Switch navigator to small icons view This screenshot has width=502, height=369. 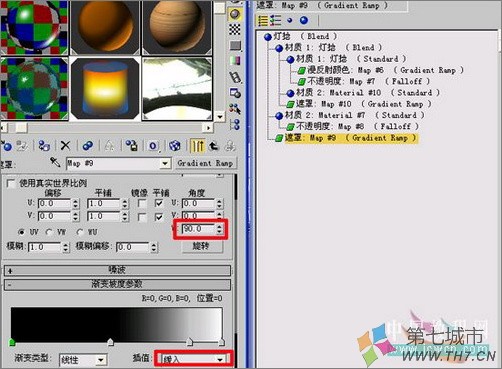click(290, 20)
